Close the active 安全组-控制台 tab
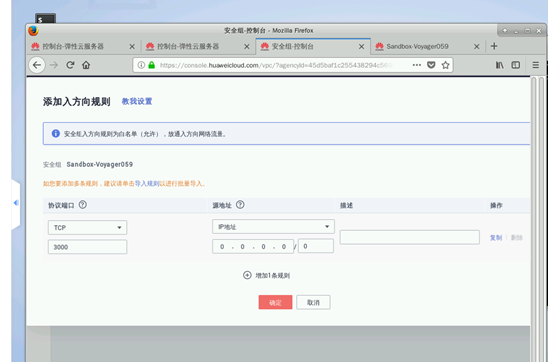548x362 pixels. click(361, 46)
